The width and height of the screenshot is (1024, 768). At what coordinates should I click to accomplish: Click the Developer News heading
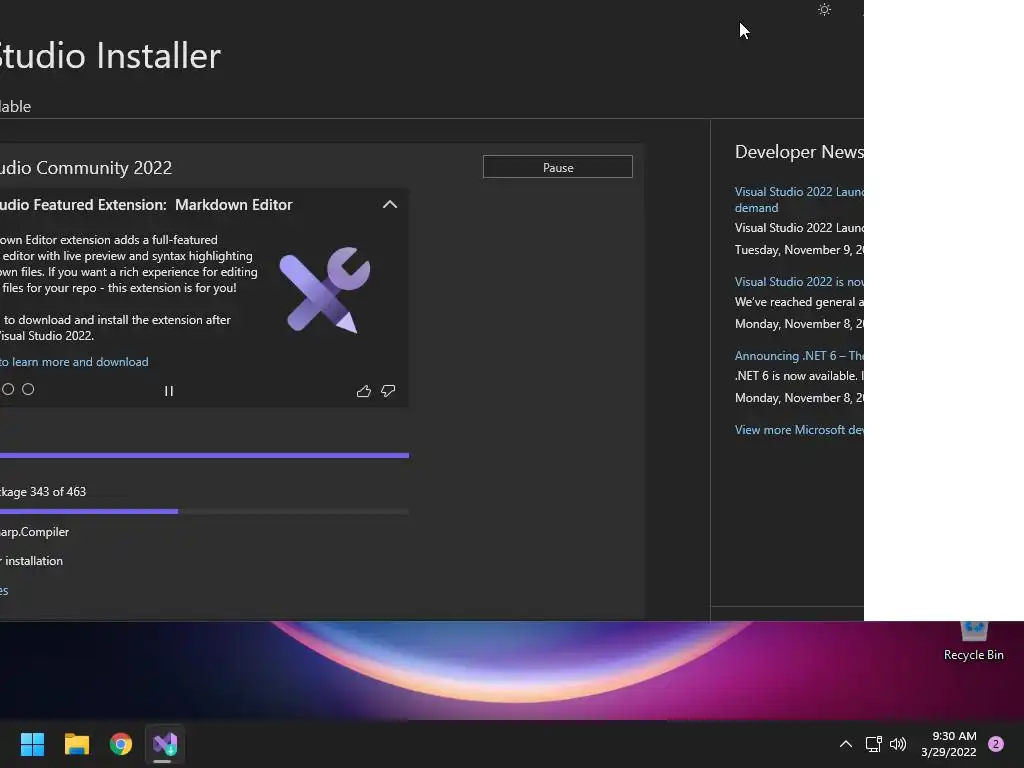(799, 152)
